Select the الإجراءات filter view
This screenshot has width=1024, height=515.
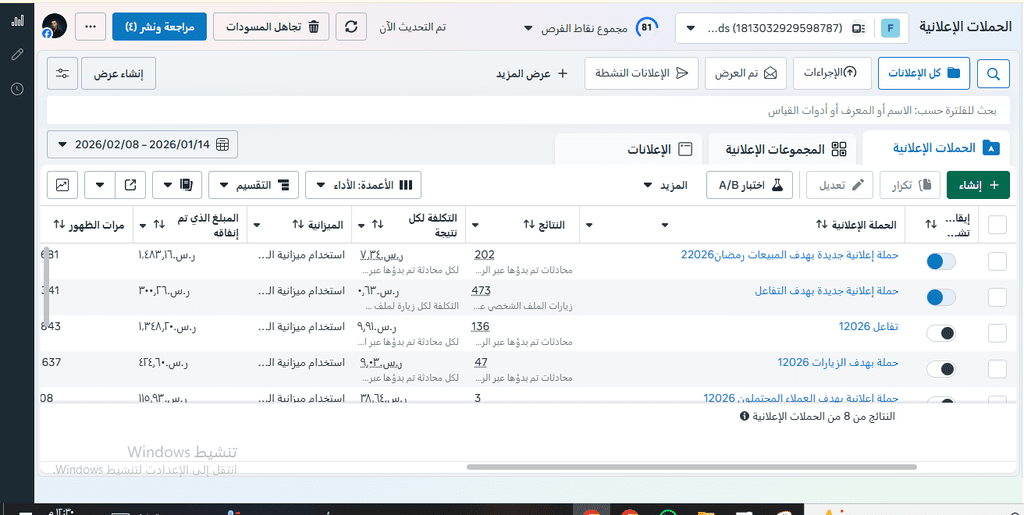[x=832, y=73]
